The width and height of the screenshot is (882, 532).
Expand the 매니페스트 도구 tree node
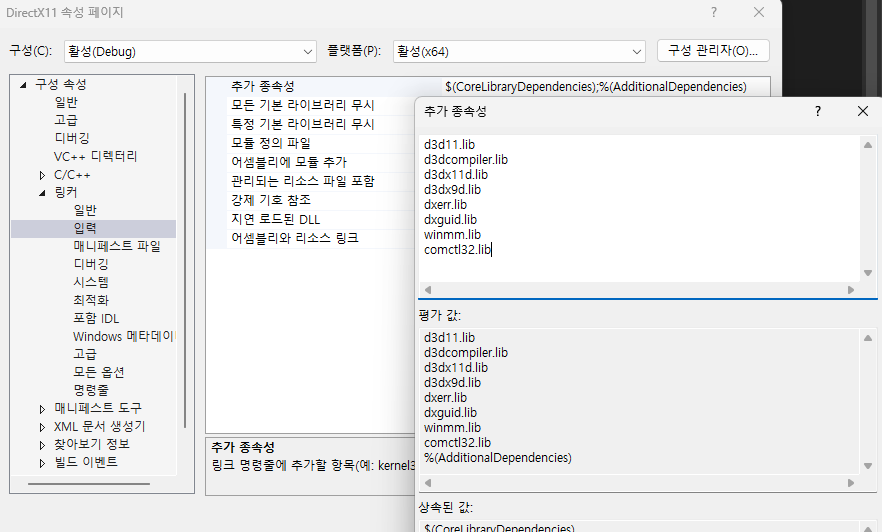[42, 409]
